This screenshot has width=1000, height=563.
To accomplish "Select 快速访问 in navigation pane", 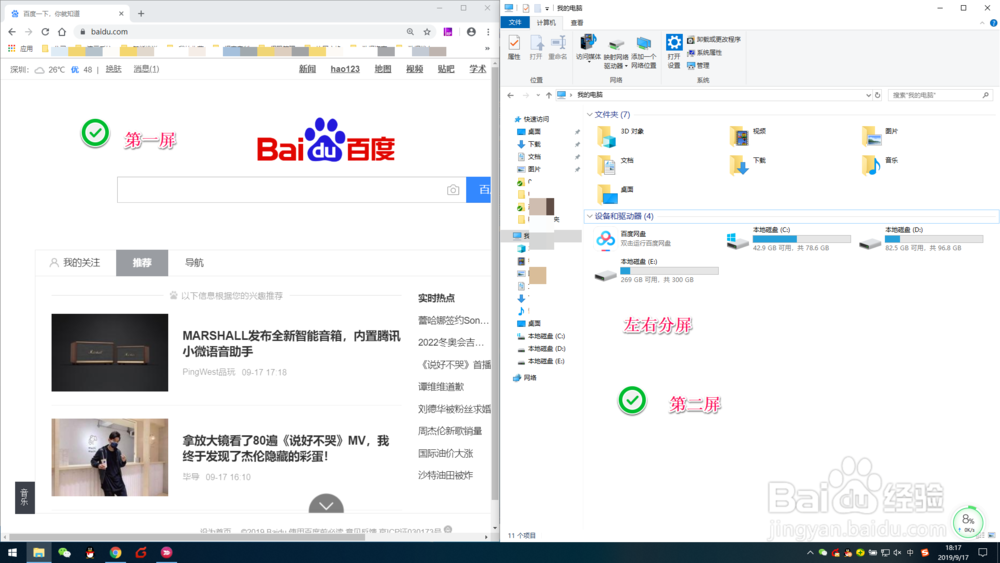I will pyautogui.click(x=531, y=119).
